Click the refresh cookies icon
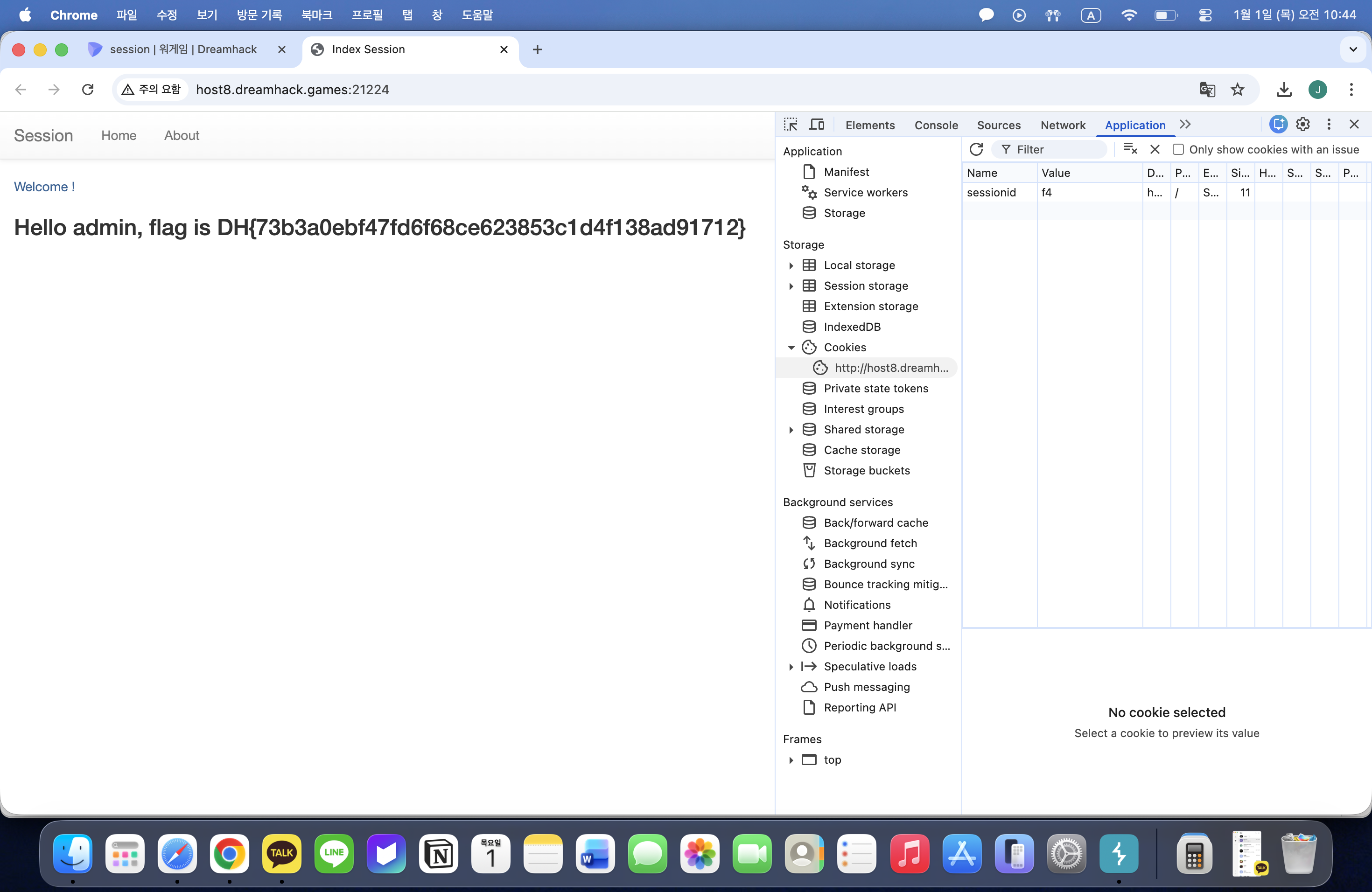 [x=976, y=149]
